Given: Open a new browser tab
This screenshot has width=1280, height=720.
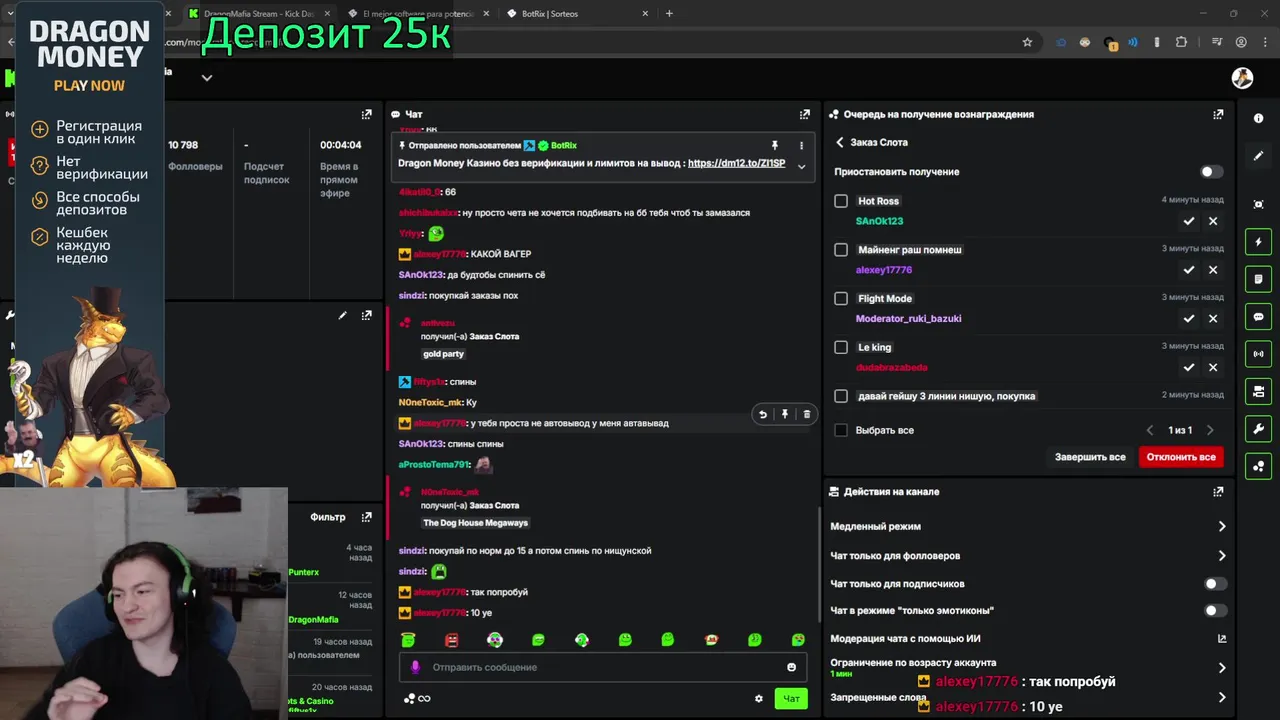Looking at the screenshot, I should (669, 14).
